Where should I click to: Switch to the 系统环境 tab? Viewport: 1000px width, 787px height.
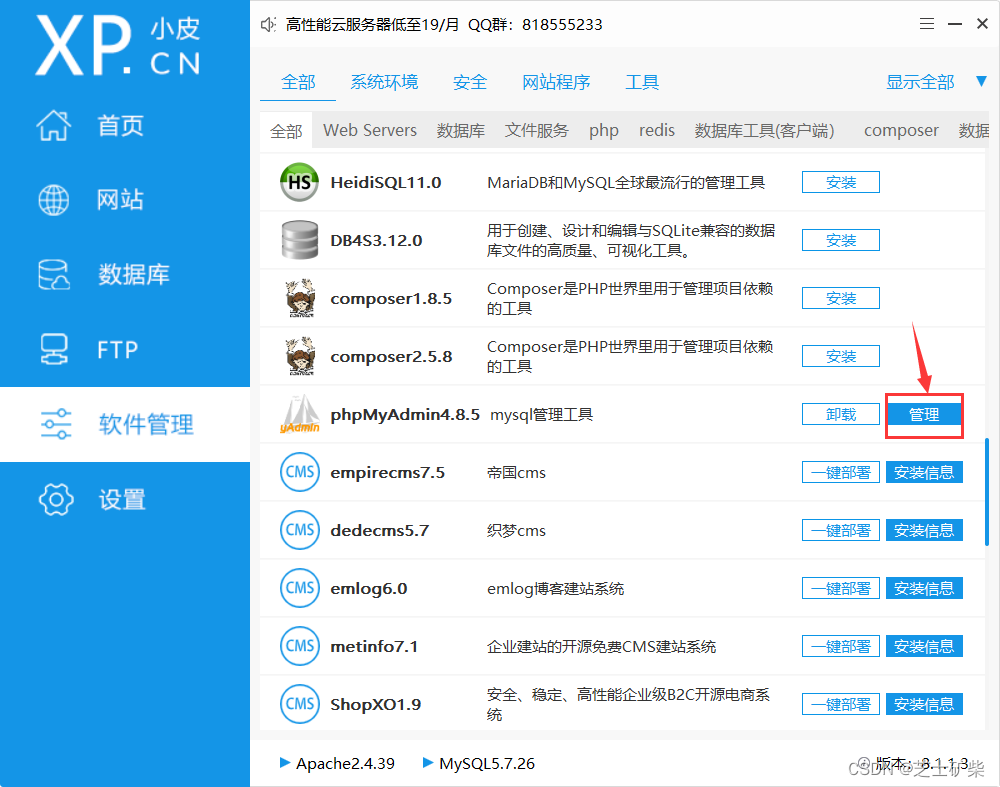pyautogui.click(x=384, y=82)
